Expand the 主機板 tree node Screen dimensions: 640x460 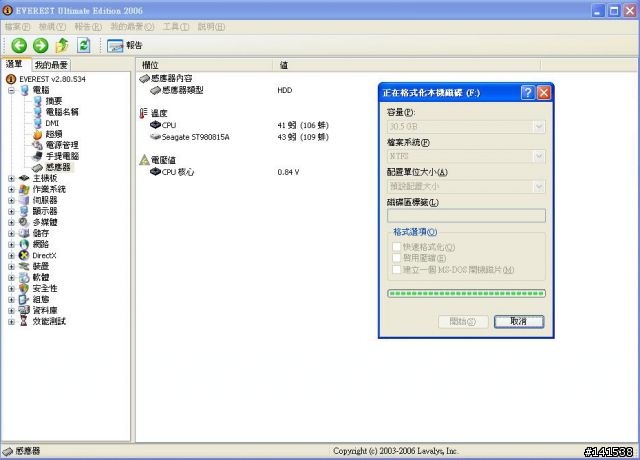(x=11, y=178)
